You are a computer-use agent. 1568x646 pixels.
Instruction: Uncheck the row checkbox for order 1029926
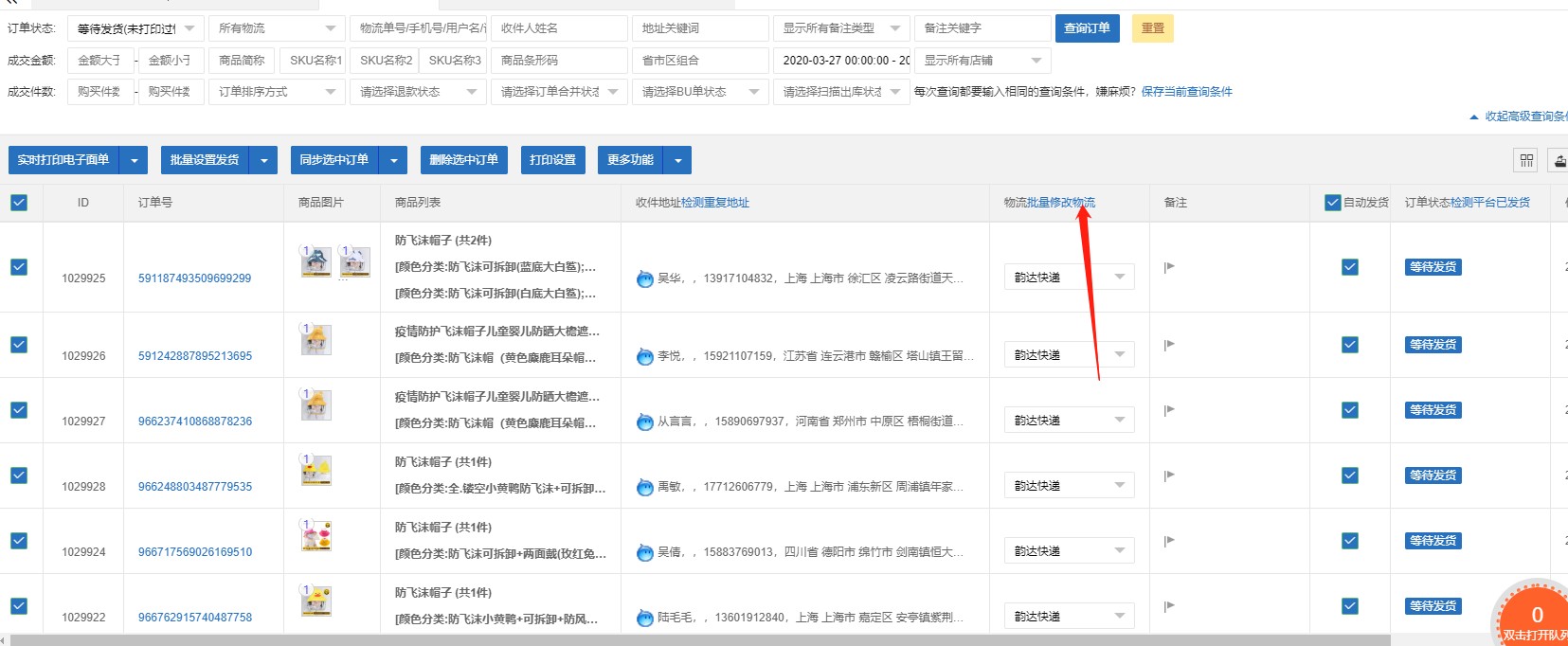click(19, 345)
